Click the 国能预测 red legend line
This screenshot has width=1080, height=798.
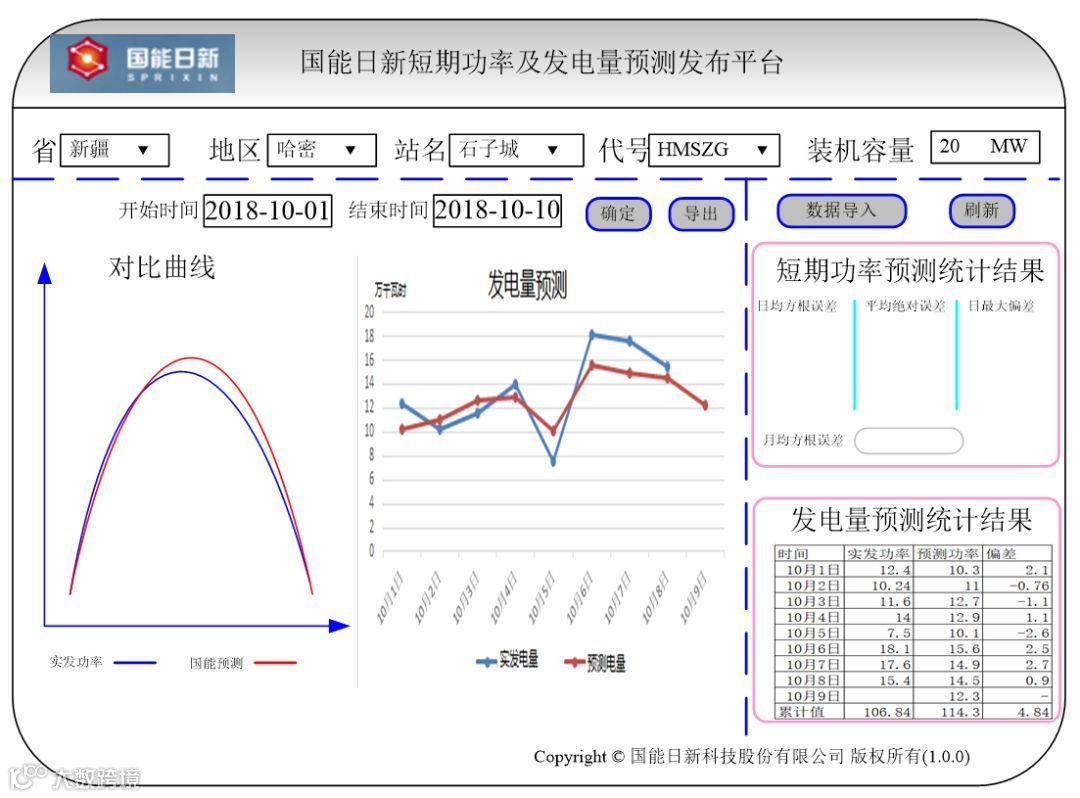coord(276,662)
